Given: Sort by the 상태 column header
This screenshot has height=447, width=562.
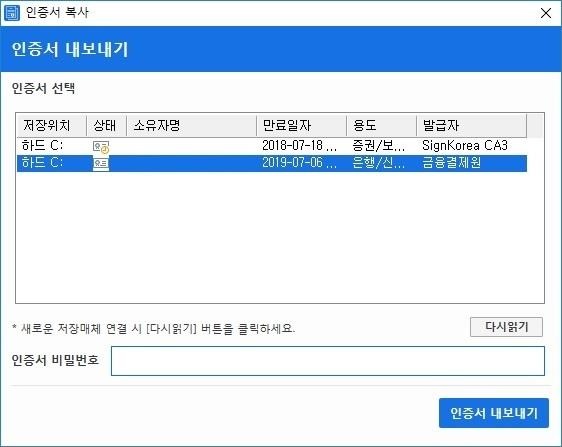Looking at the screenshot, I should (106, 125).
